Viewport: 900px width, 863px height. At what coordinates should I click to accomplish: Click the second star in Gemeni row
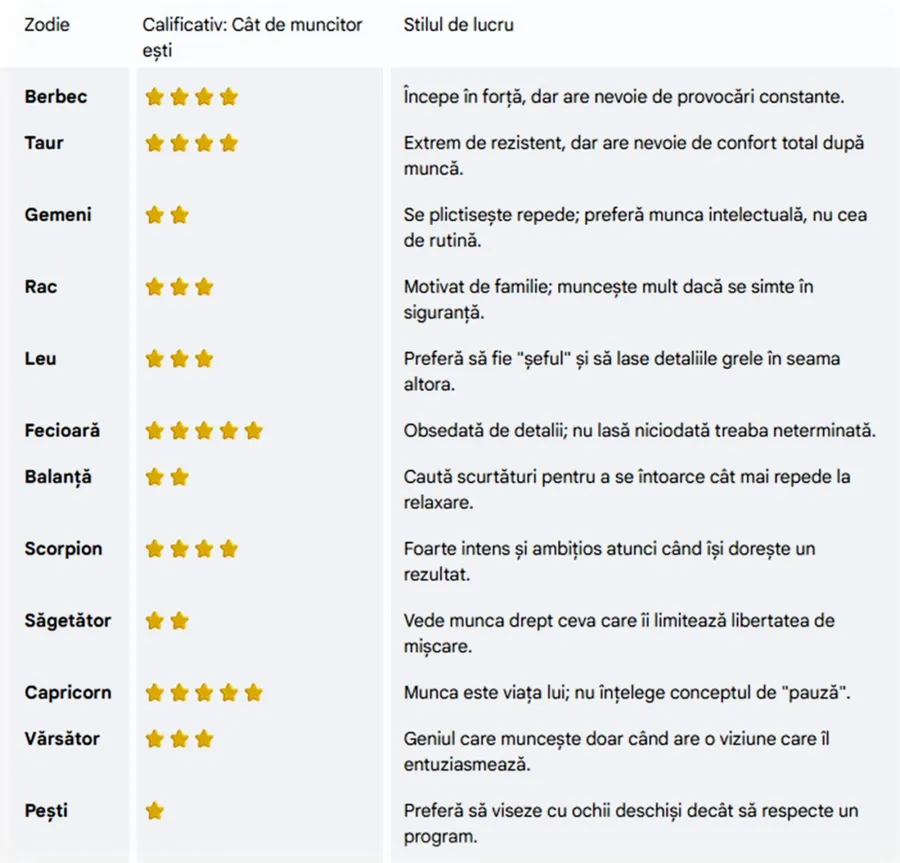[x=179, y=215]
